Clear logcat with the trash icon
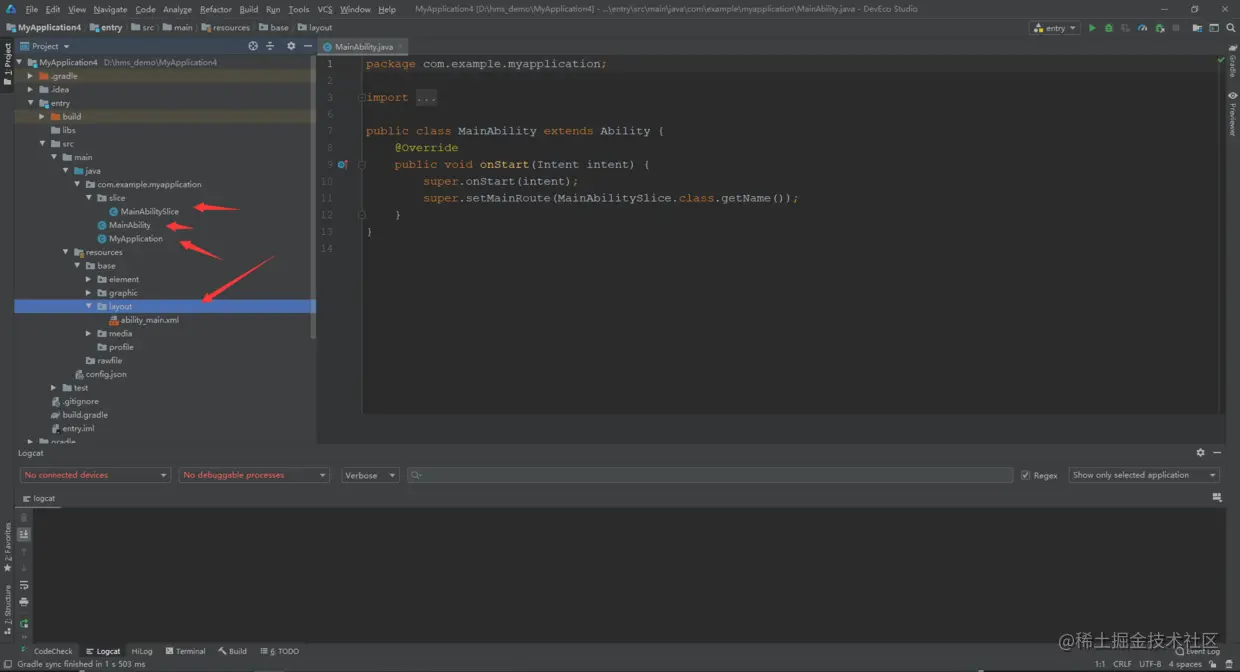1240x672 pixels. click(x=24, y=518)
